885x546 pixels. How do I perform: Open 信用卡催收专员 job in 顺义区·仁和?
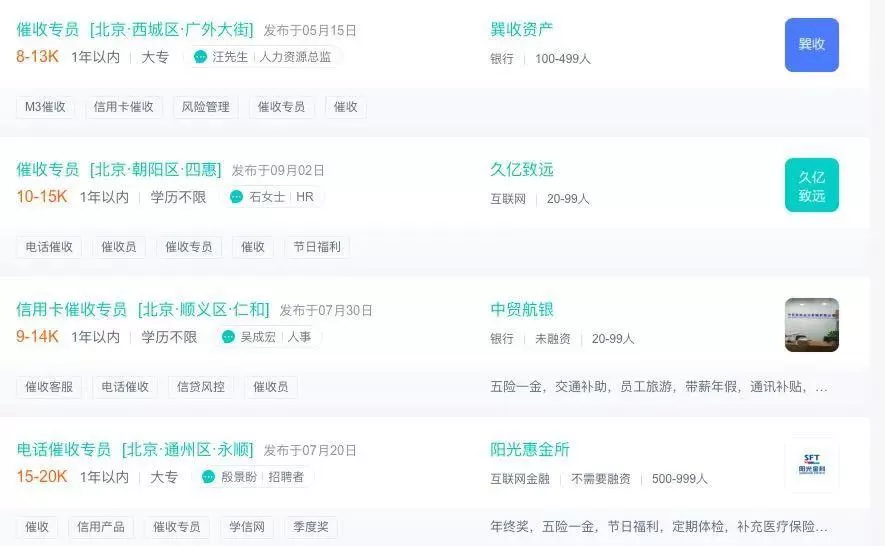(x=143, y=309)
